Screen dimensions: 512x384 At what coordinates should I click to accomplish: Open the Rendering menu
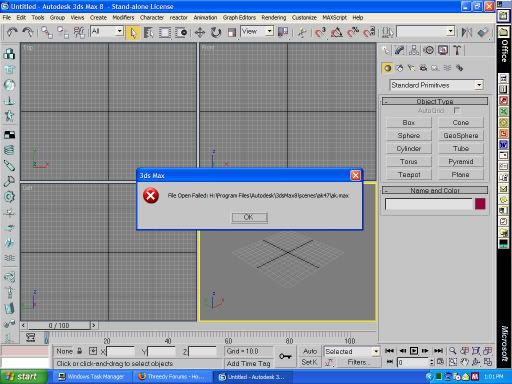tap(274, 18)
